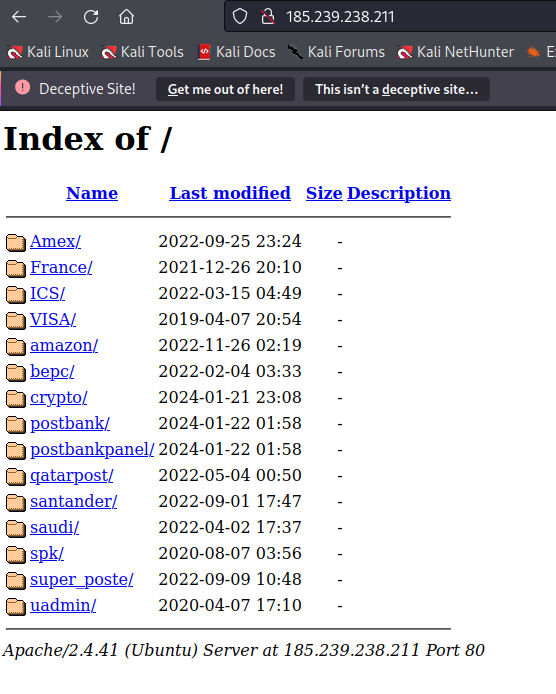Viewport: 556px width, 694px height.
Task: Click the folder icon beside santander/
Action: coord(16,502)
